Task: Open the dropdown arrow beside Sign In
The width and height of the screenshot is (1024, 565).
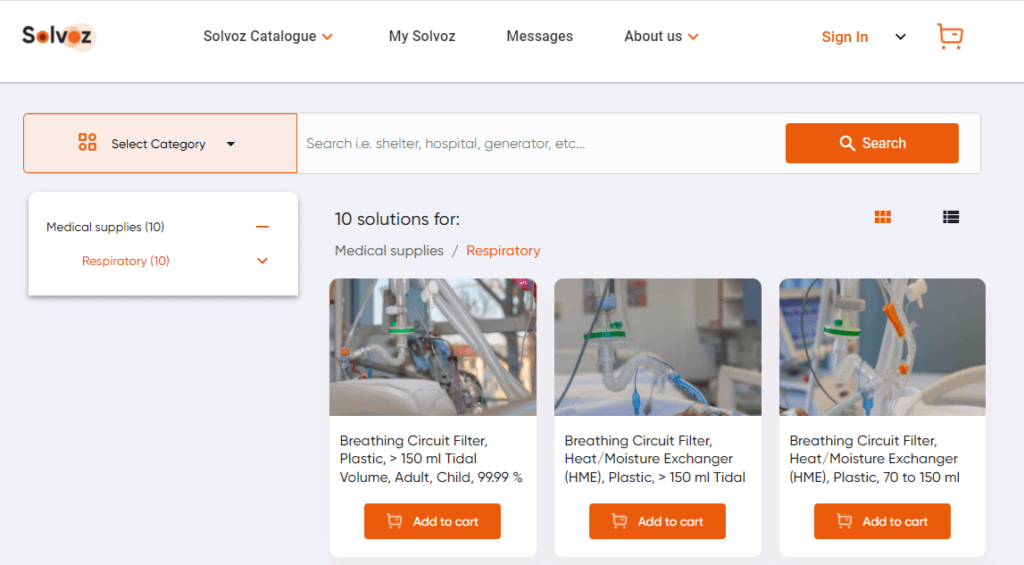Action: [900, 37]
